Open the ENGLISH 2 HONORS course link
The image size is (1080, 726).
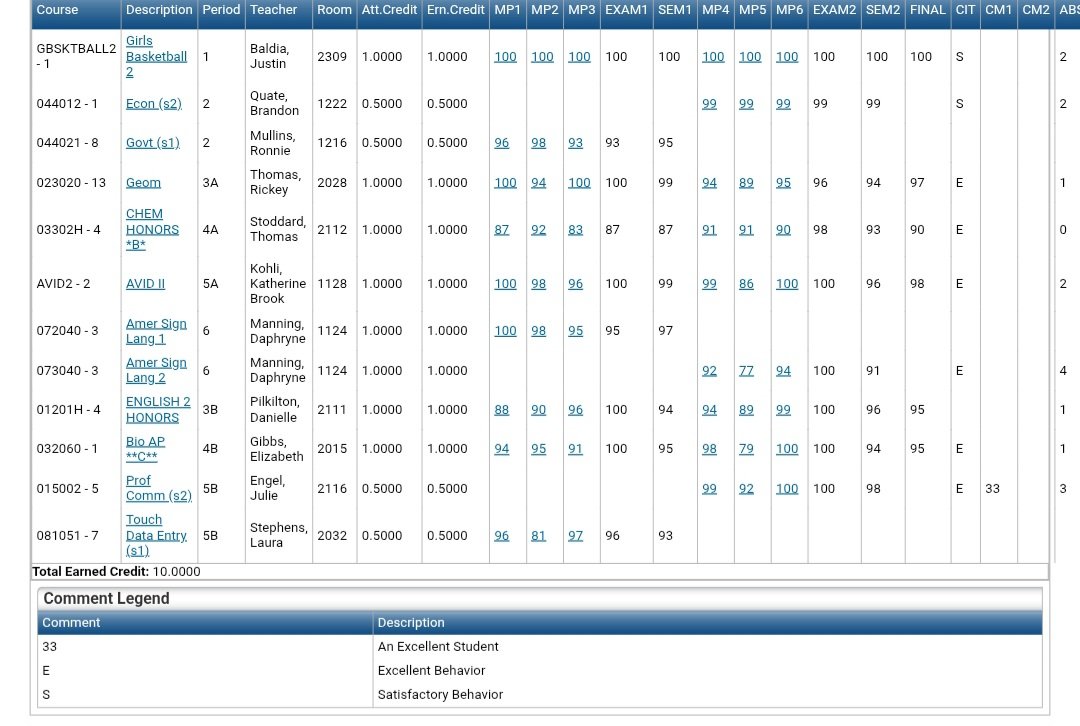coord(158,410)
